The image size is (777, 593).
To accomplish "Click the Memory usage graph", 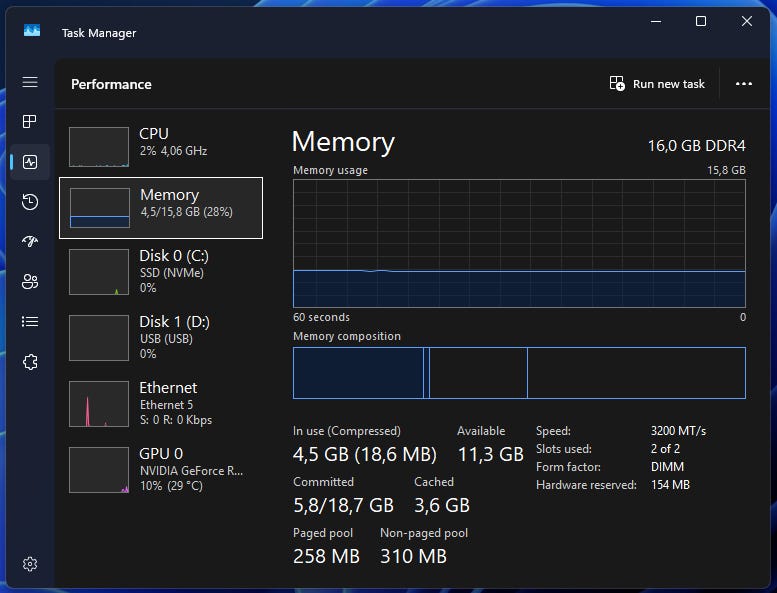I will pyautogui.click(x=519, y=243).
